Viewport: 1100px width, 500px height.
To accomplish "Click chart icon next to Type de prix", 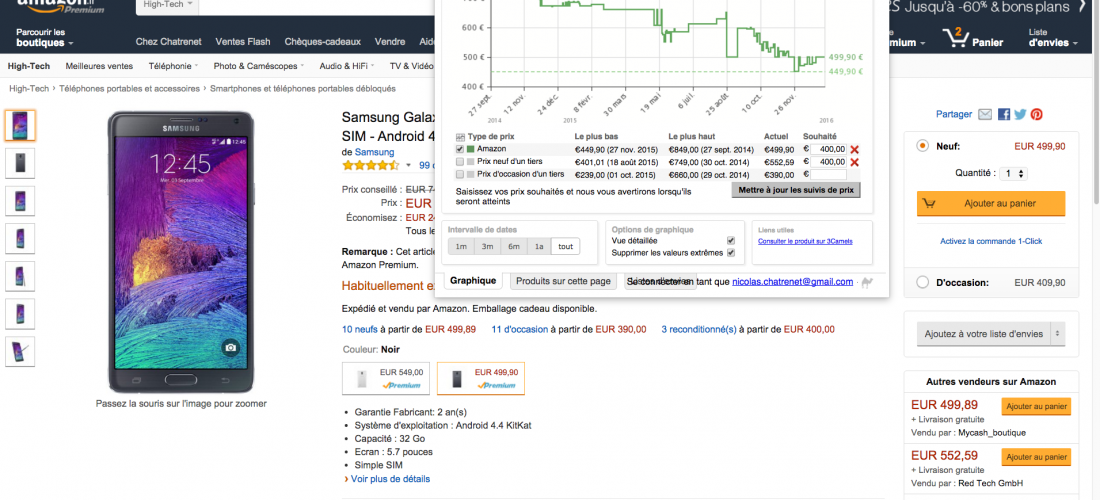I will point(460,137).
